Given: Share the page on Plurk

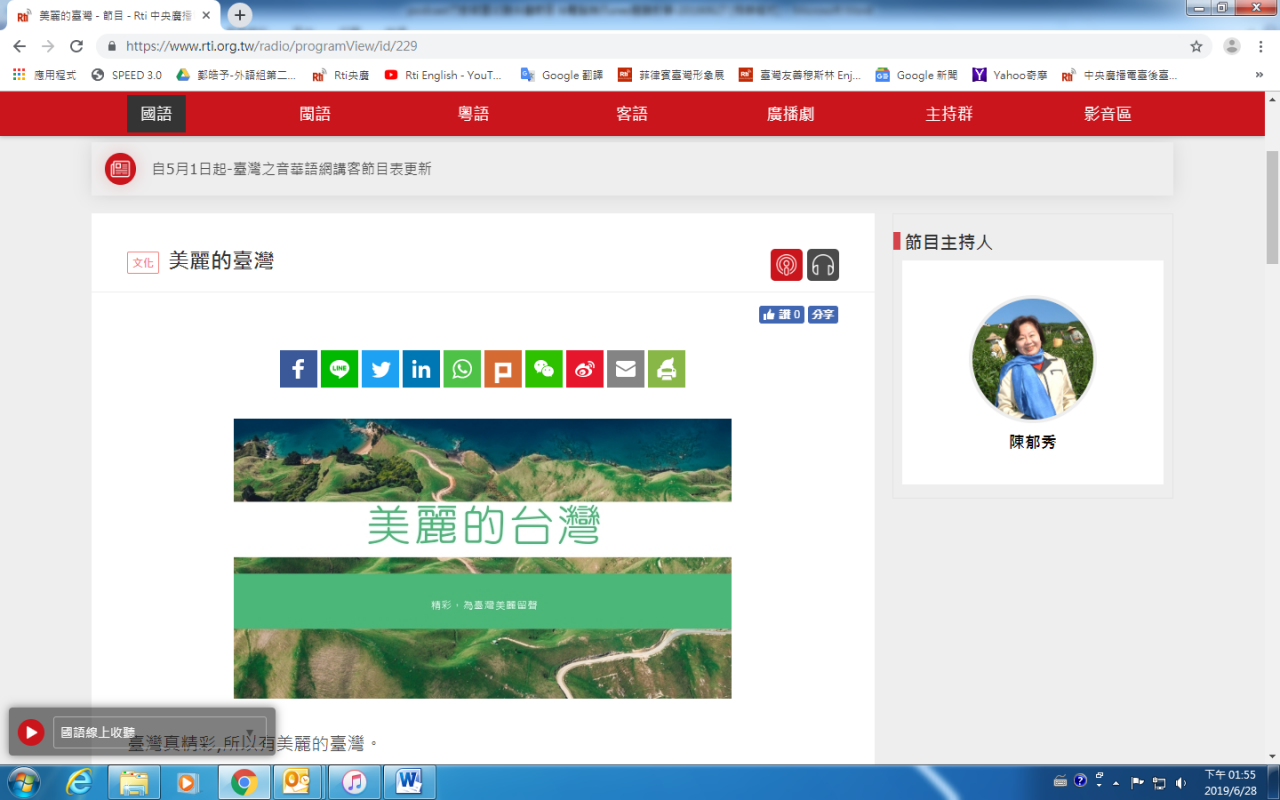Looking at the screenshot, I should coord(503,369).
